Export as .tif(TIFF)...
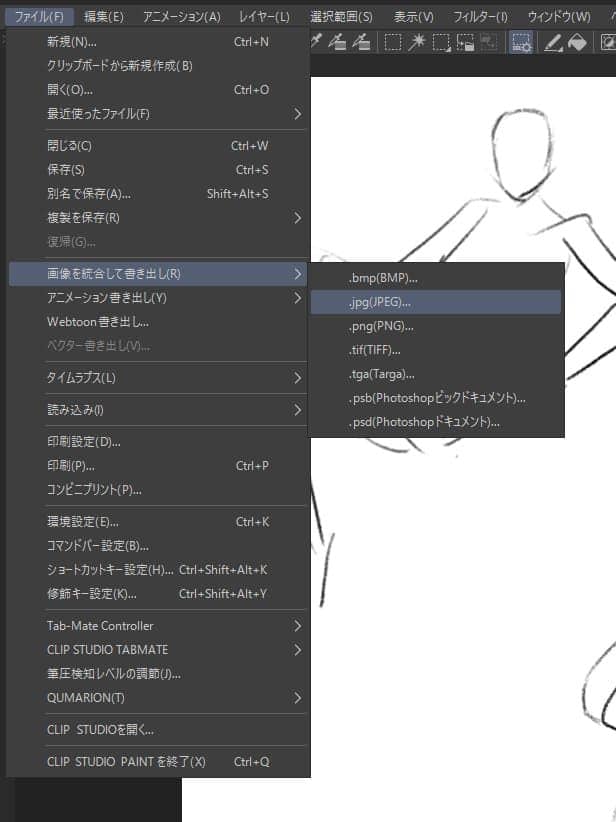Screen dimensions: 616x822 436,350
